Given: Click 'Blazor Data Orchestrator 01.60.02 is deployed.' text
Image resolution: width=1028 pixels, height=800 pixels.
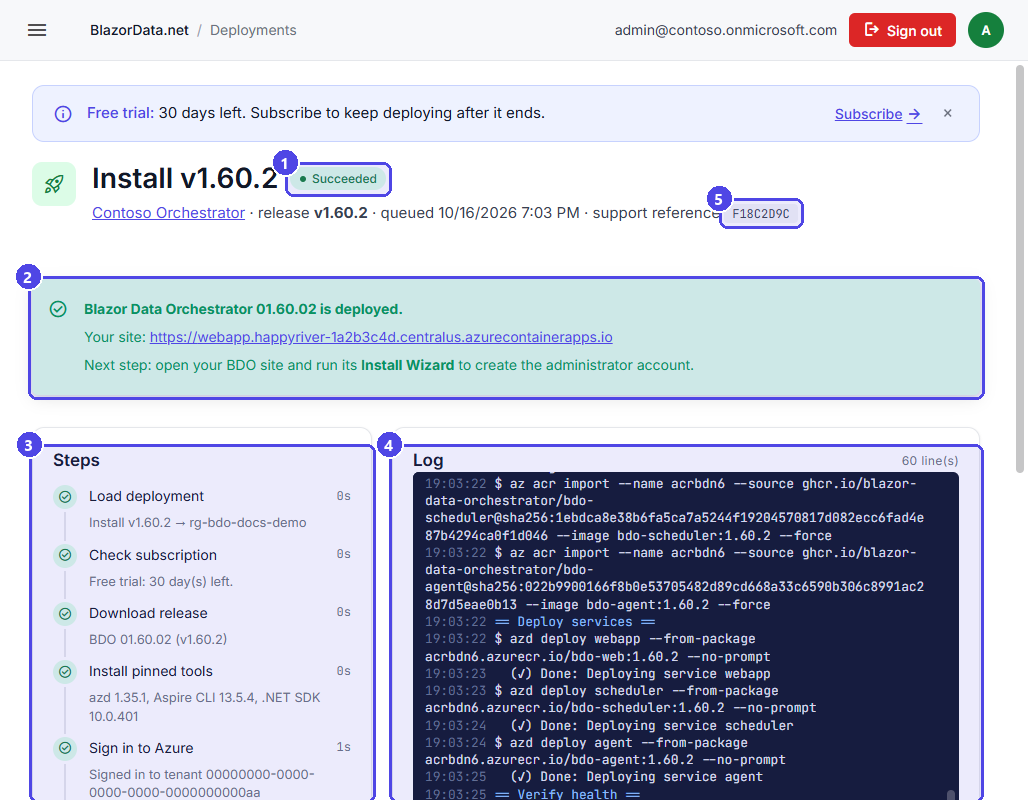Looking at the screenshot, I should pyautogui.click(x=243, y=309).
